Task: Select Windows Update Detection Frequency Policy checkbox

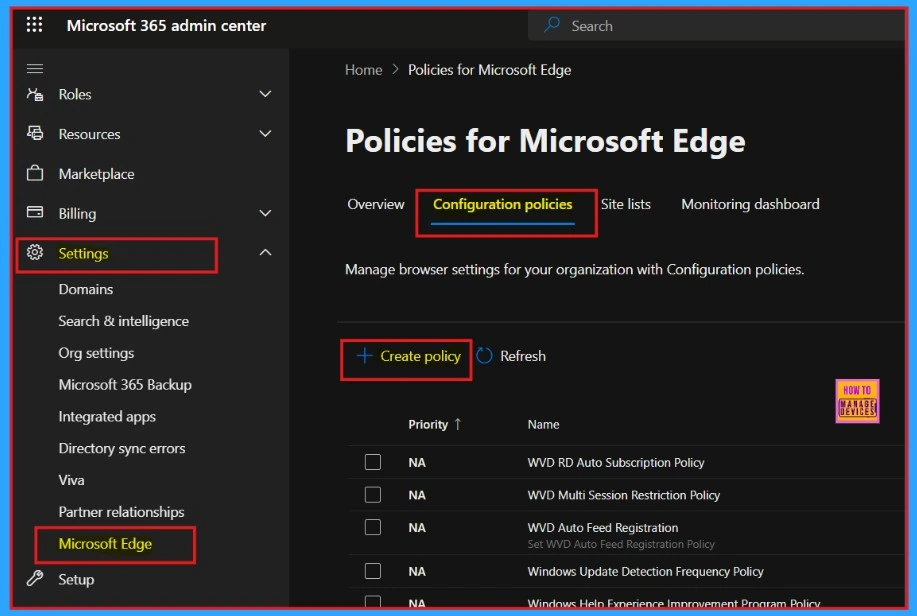Action: coord(373,571)
